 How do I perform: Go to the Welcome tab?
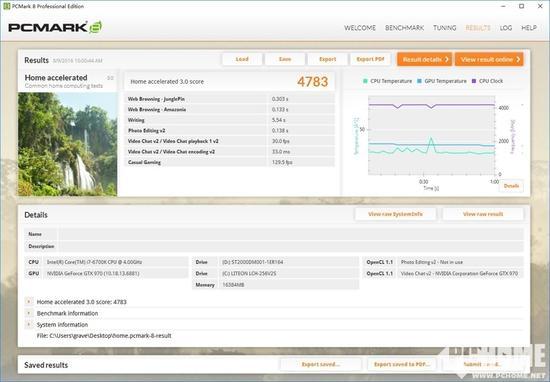click(x=360, y=28)
